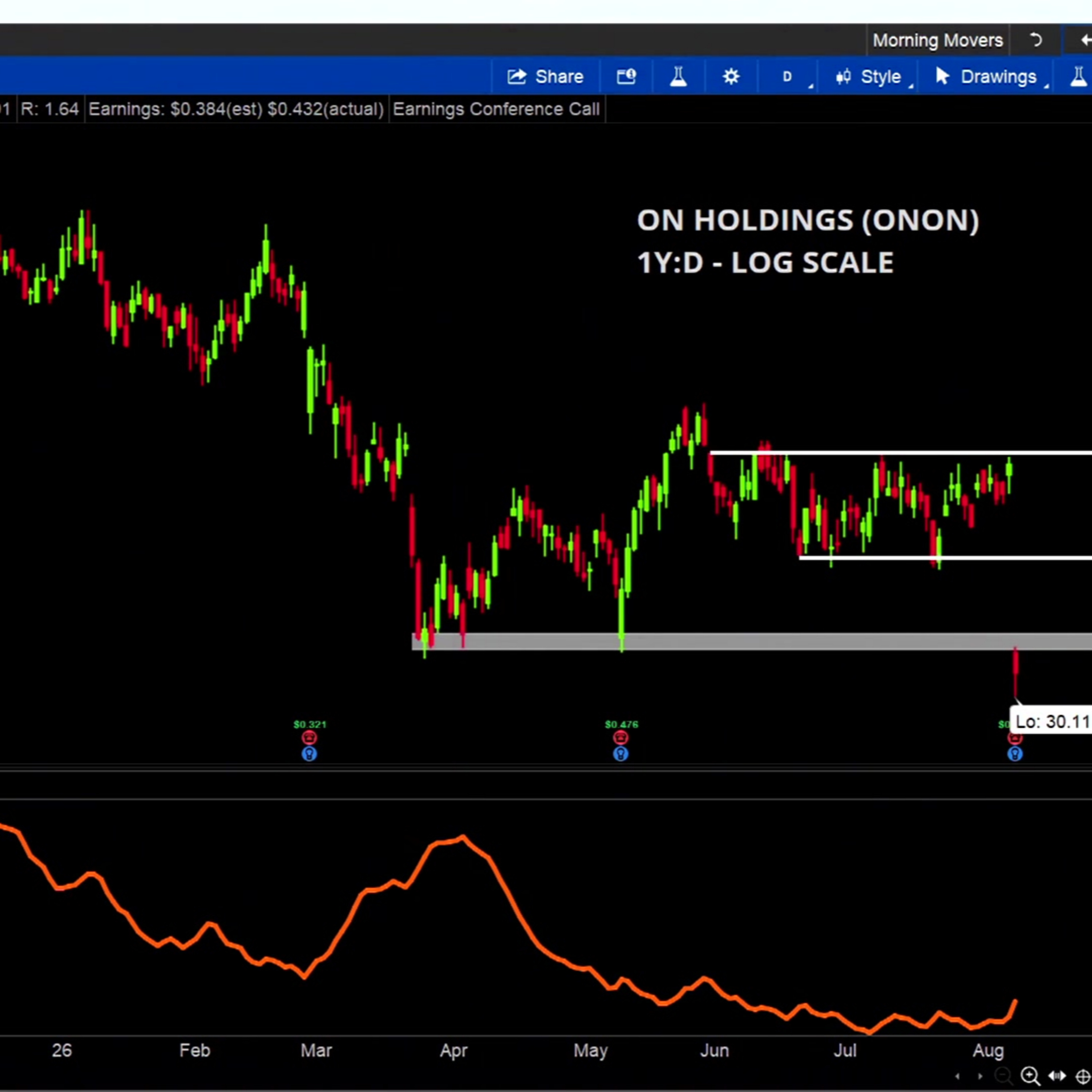This screenshot has width=1092, height=1092.
Task: Click the Feb label on time axis
Action: point(194,1050)
